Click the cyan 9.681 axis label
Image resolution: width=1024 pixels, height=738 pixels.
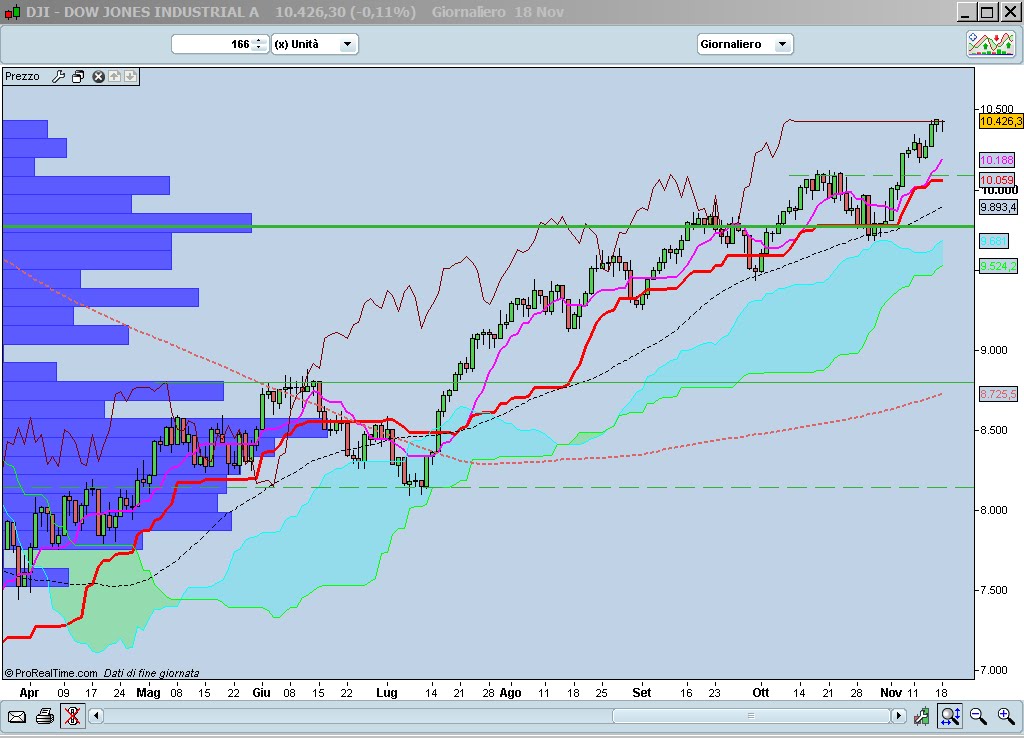click(994, 241)
